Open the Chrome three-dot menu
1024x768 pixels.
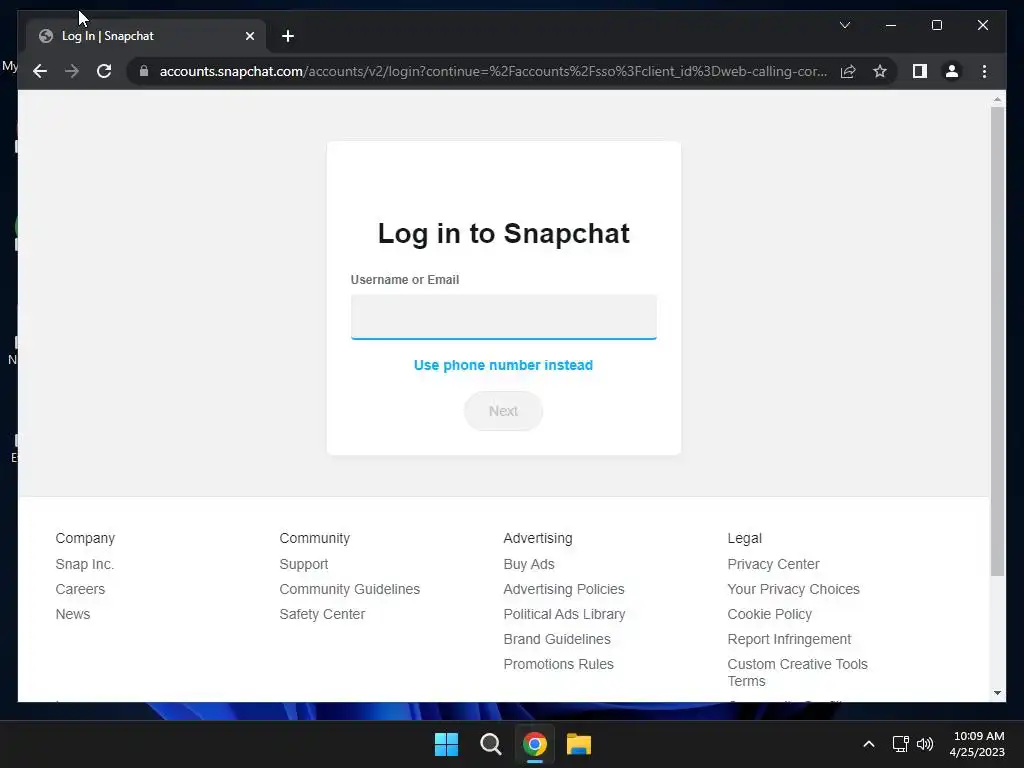click(984, 71)
